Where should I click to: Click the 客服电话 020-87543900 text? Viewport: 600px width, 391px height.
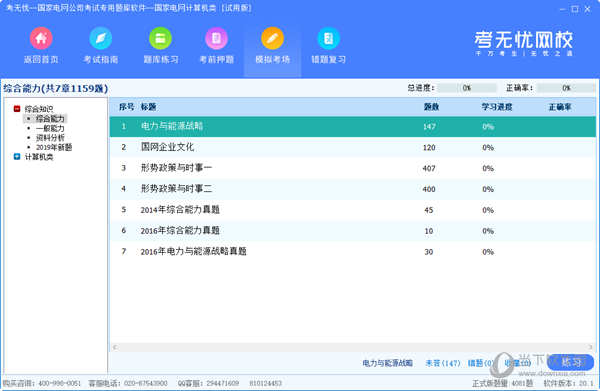click(x=128, y=383)
